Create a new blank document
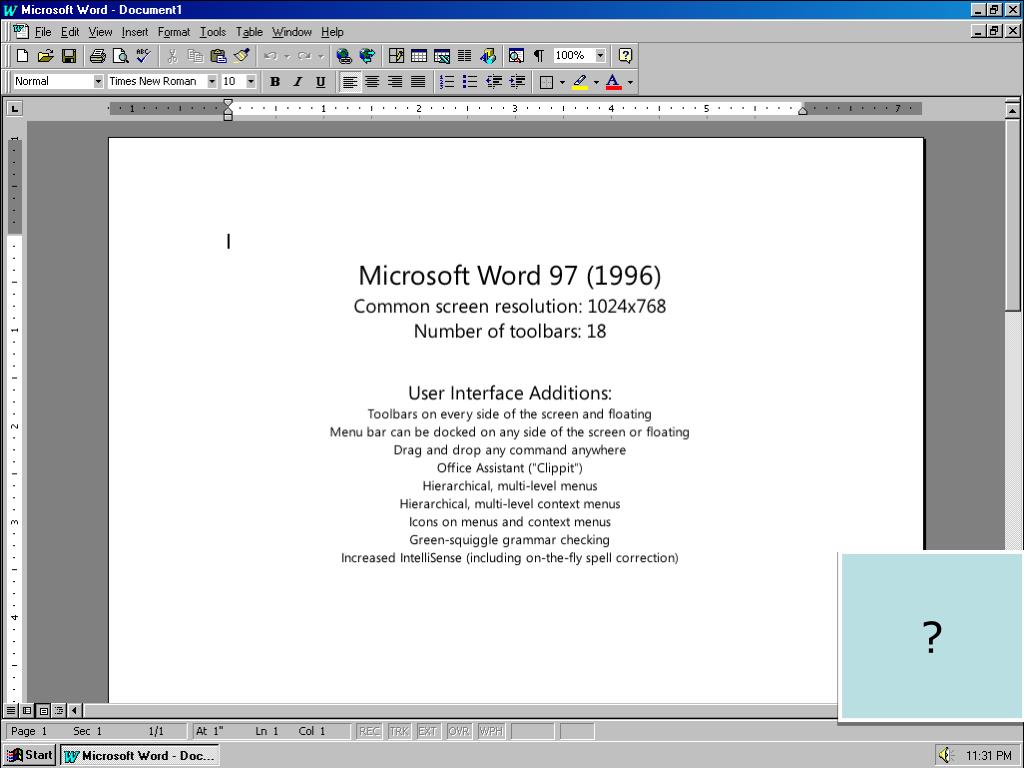Screen dimensions: 1024x768 tap(22, 56)
